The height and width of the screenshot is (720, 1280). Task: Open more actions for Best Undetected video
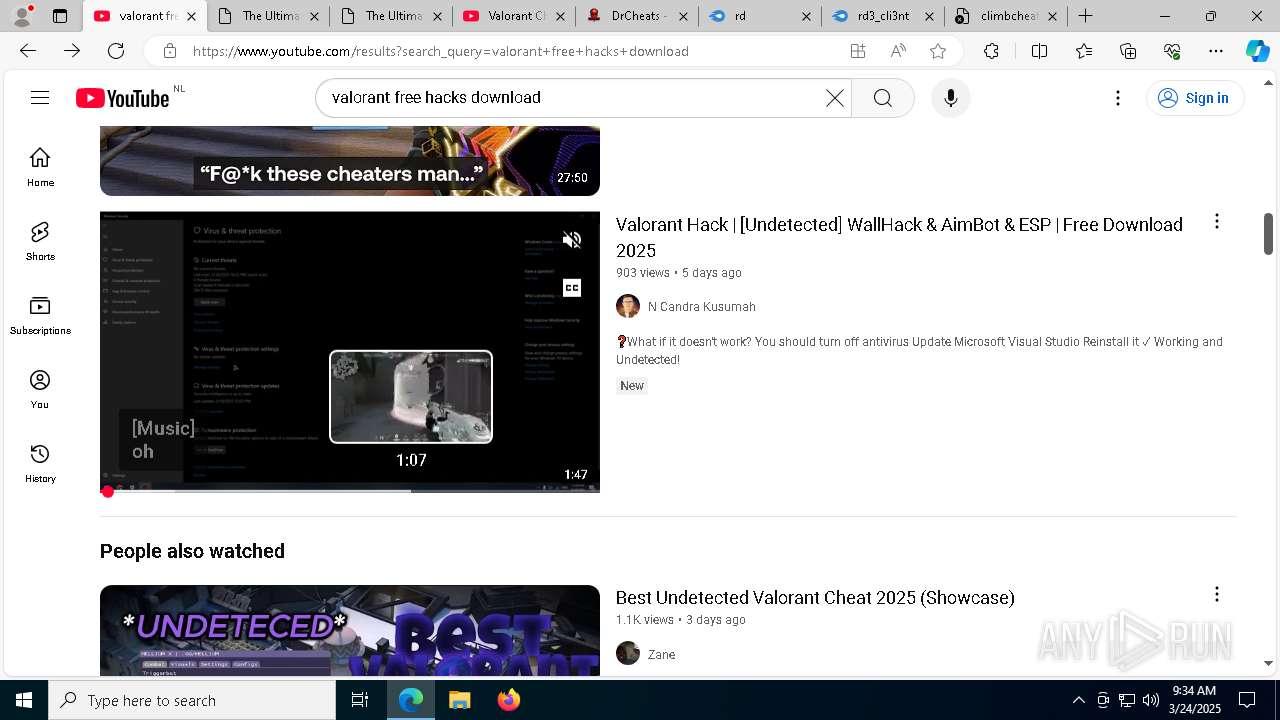[1217, 595]
